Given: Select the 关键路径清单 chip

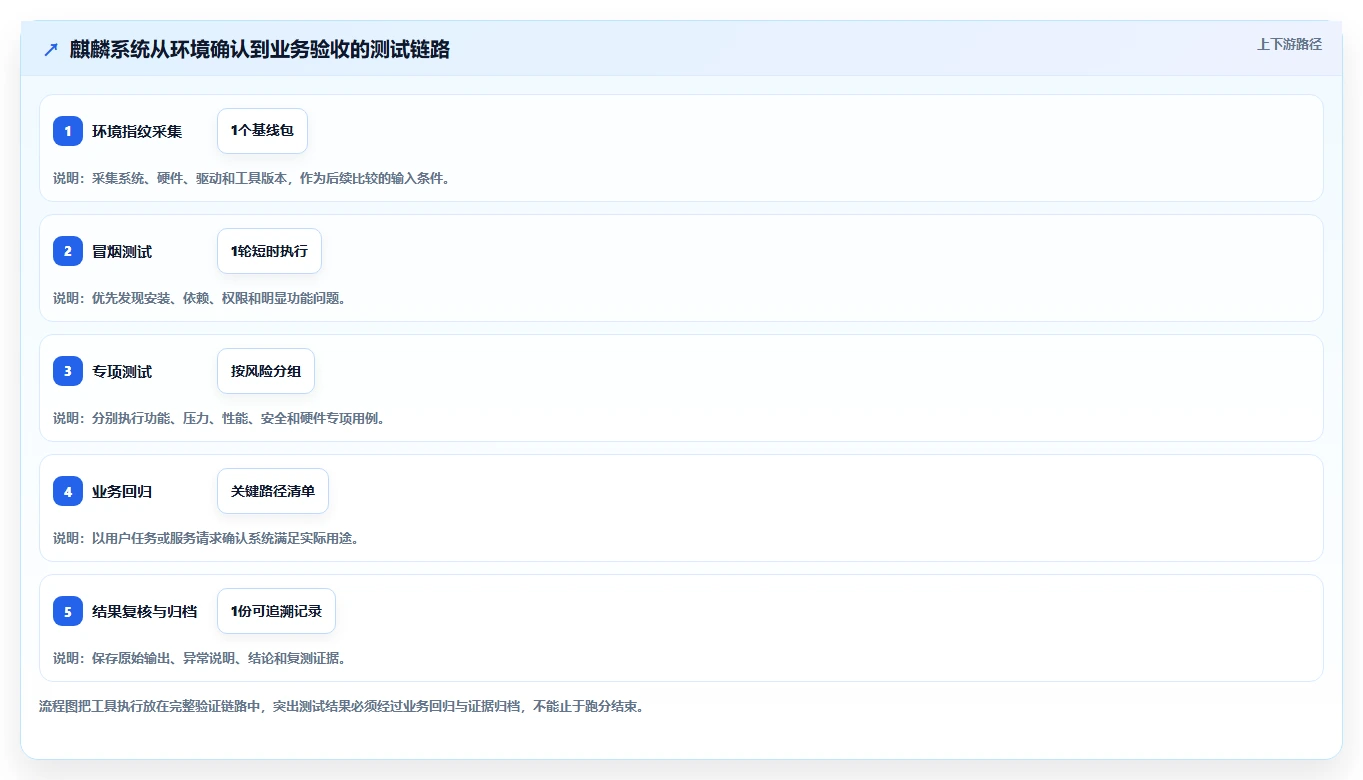Looking at the screenshot, I should pyautogui.click(x=273, y=491).
